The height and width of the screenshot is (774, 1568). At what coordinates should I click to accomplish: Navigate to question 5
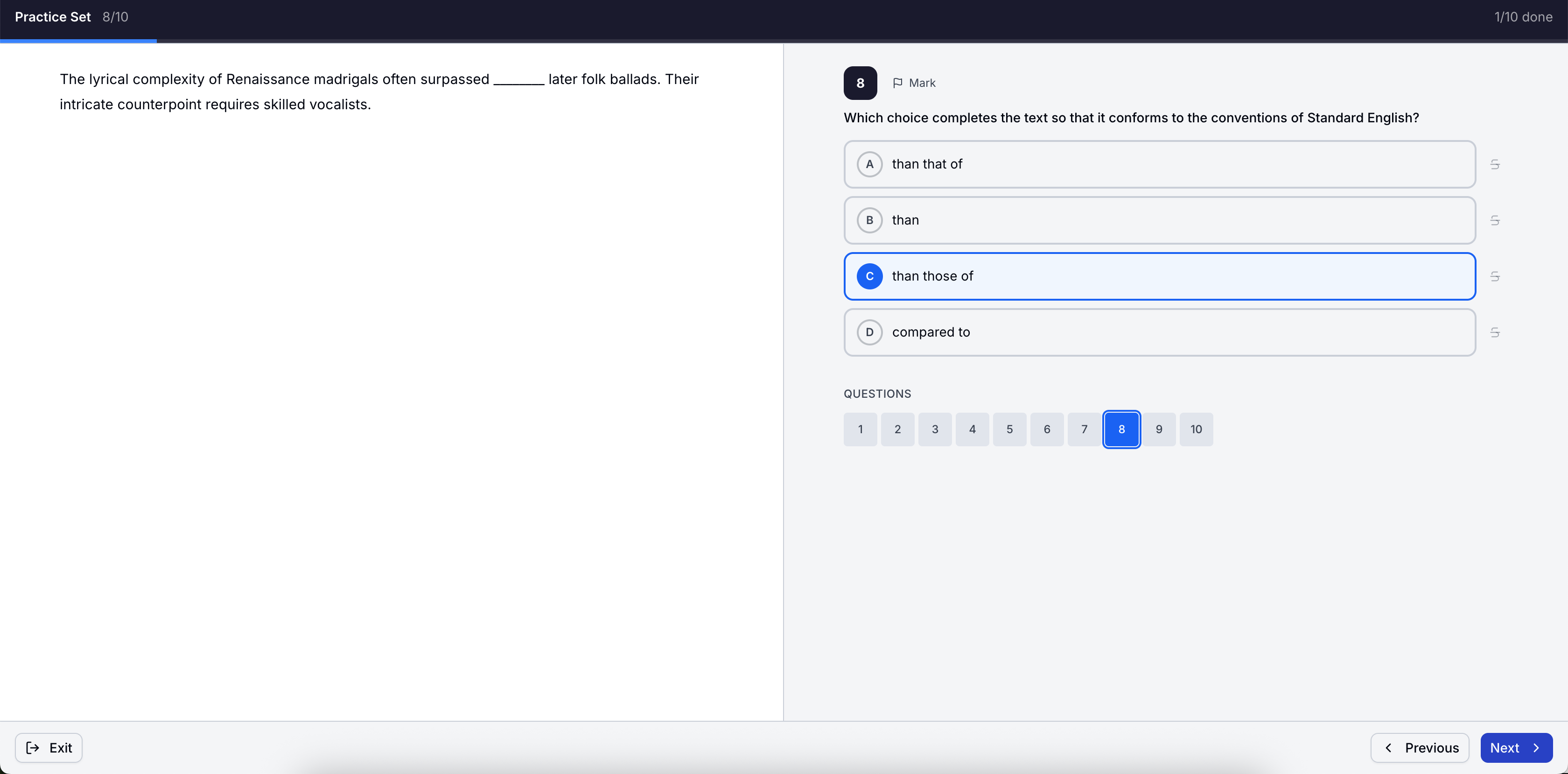pyautogui.click(x=1009, y=429)
